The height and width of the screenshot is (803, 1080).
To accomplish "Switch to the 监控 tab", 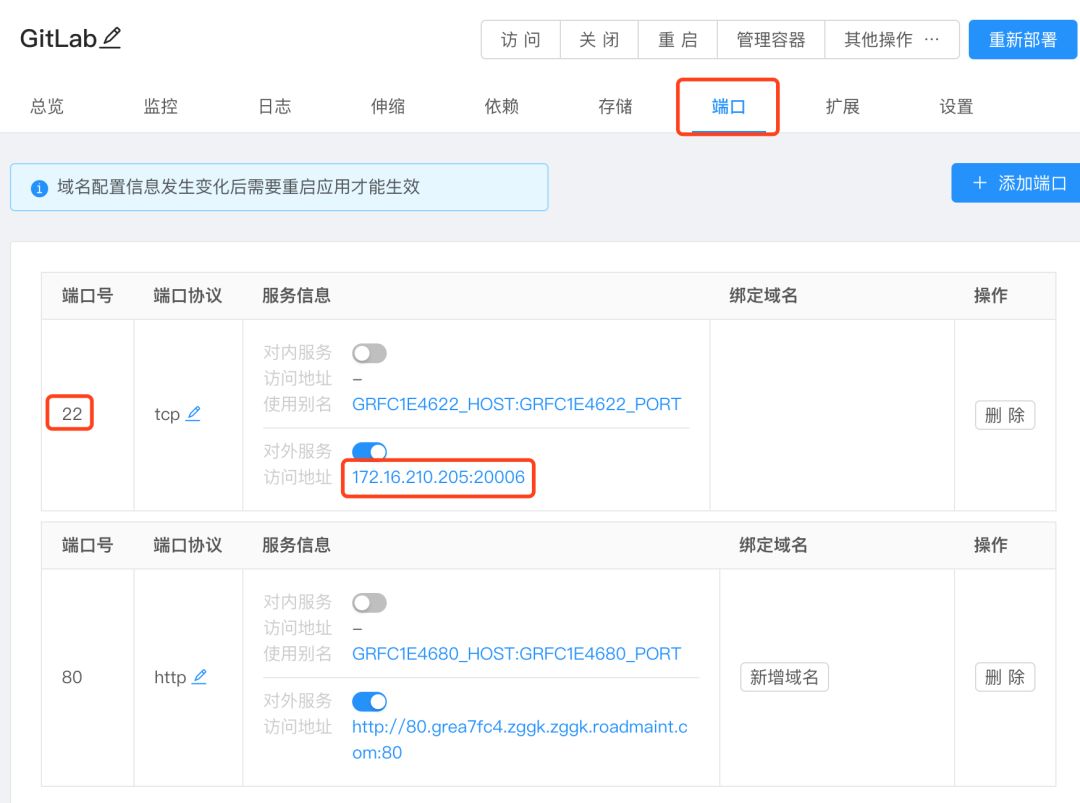I will pos(160,106).
